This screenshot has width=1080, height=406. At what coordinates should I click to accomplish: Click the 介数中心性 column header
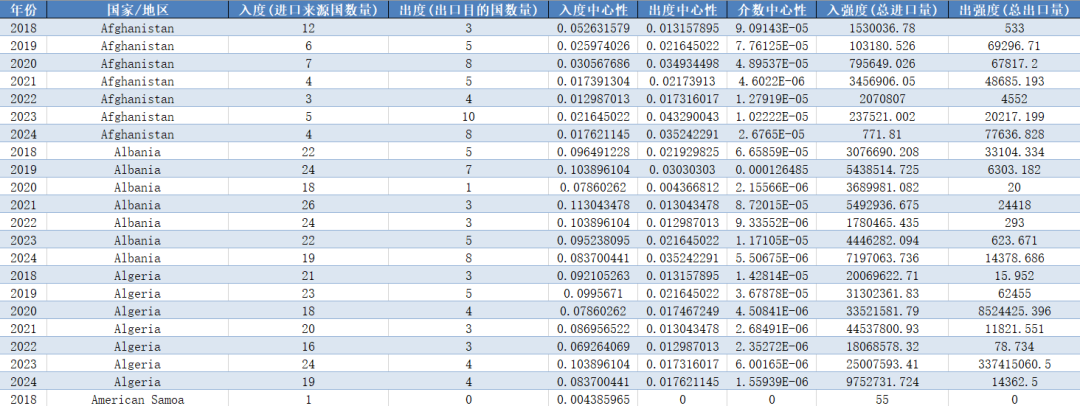772,10
